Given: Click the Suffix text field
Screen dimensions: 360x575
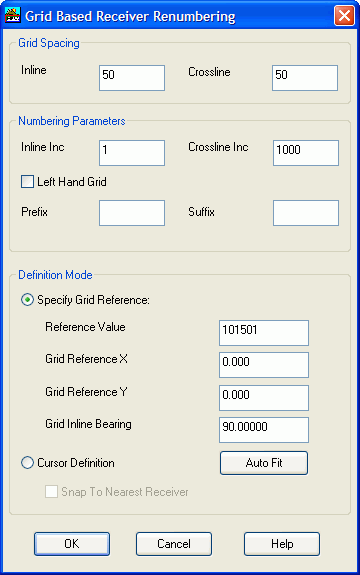Looking at the screenshot, I should pos(306,213).
